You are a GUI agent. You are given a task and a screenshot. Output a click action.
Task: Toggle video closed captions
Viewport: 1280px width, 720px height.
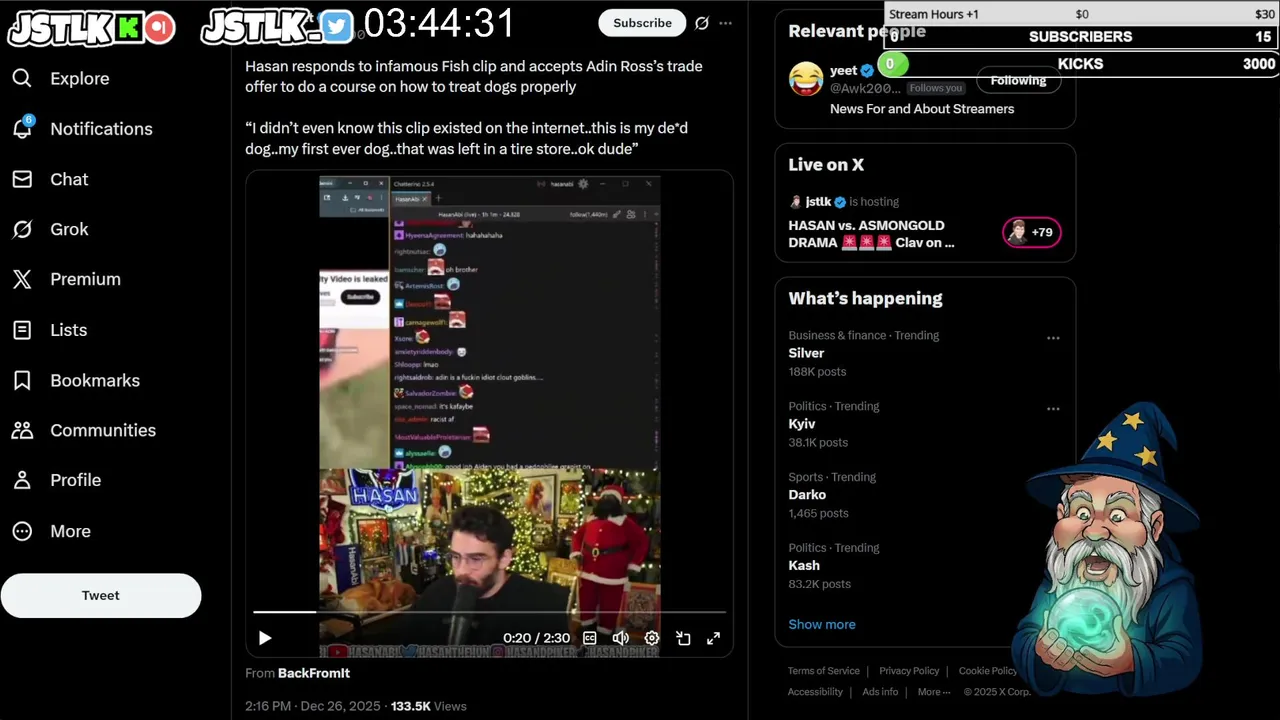point(590,638)
